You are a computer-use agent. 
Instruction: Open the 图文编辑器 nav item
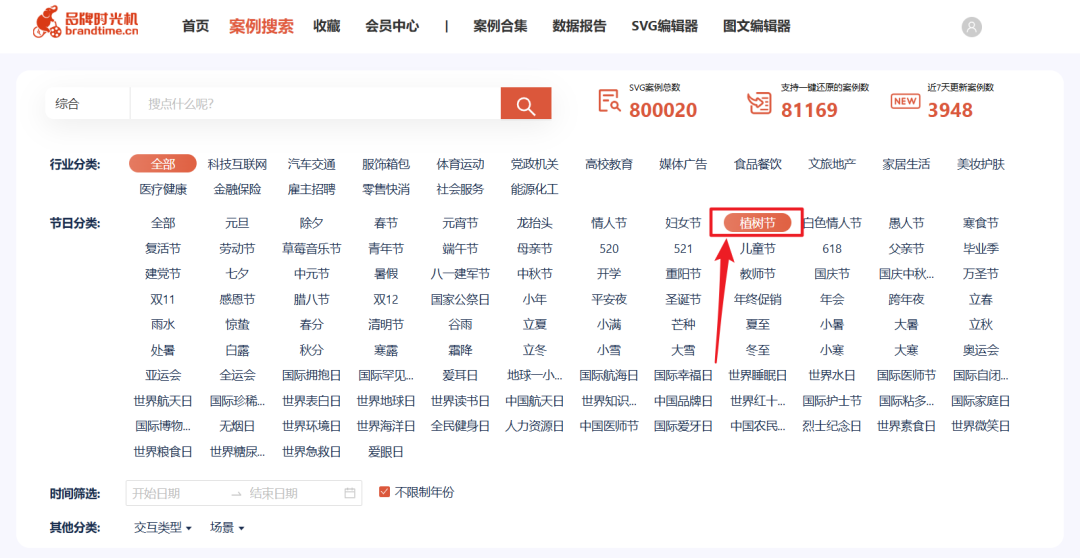click(756, 26)
